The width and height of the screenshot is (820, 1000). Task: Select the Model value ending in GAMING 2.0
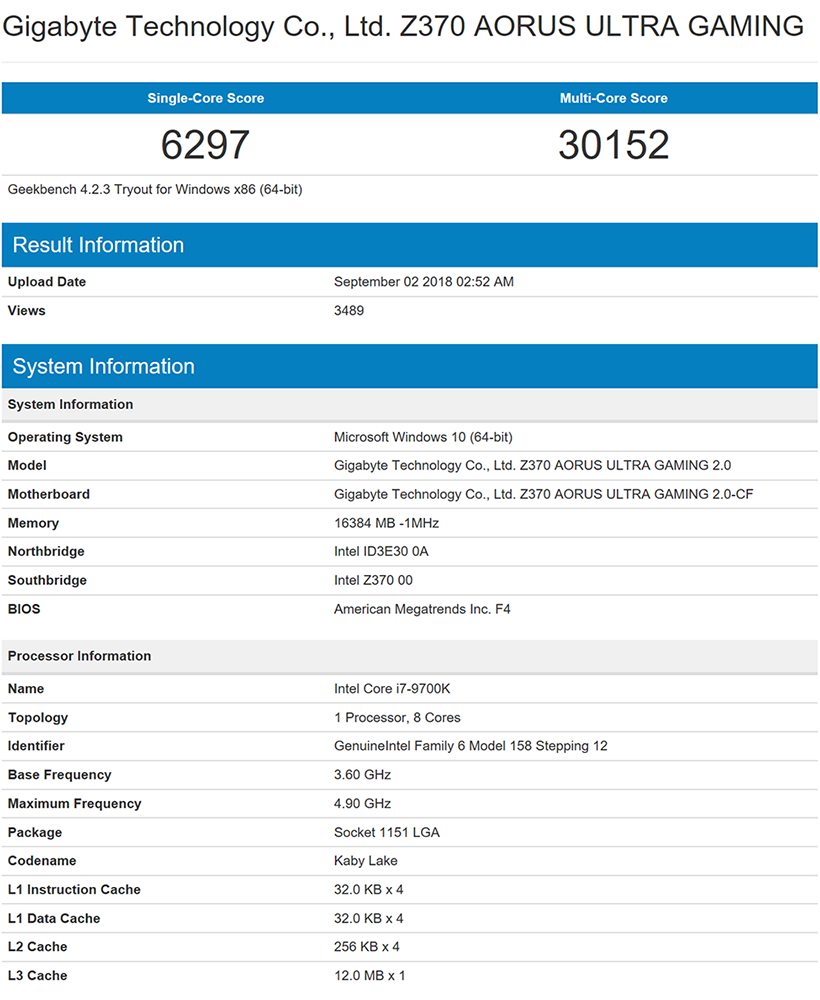pyautogui.click(x=532, y=466)
